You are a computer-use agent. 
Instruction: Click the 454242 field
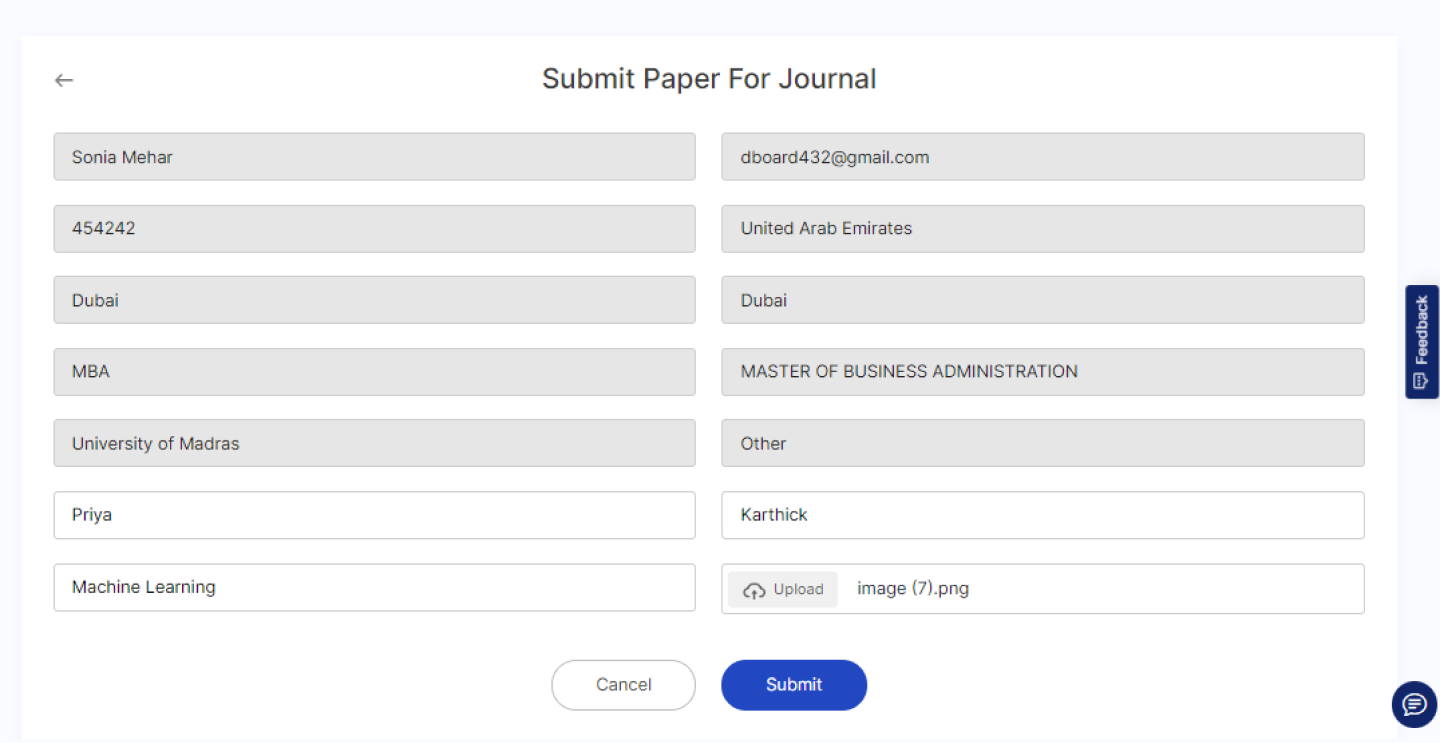374,228
